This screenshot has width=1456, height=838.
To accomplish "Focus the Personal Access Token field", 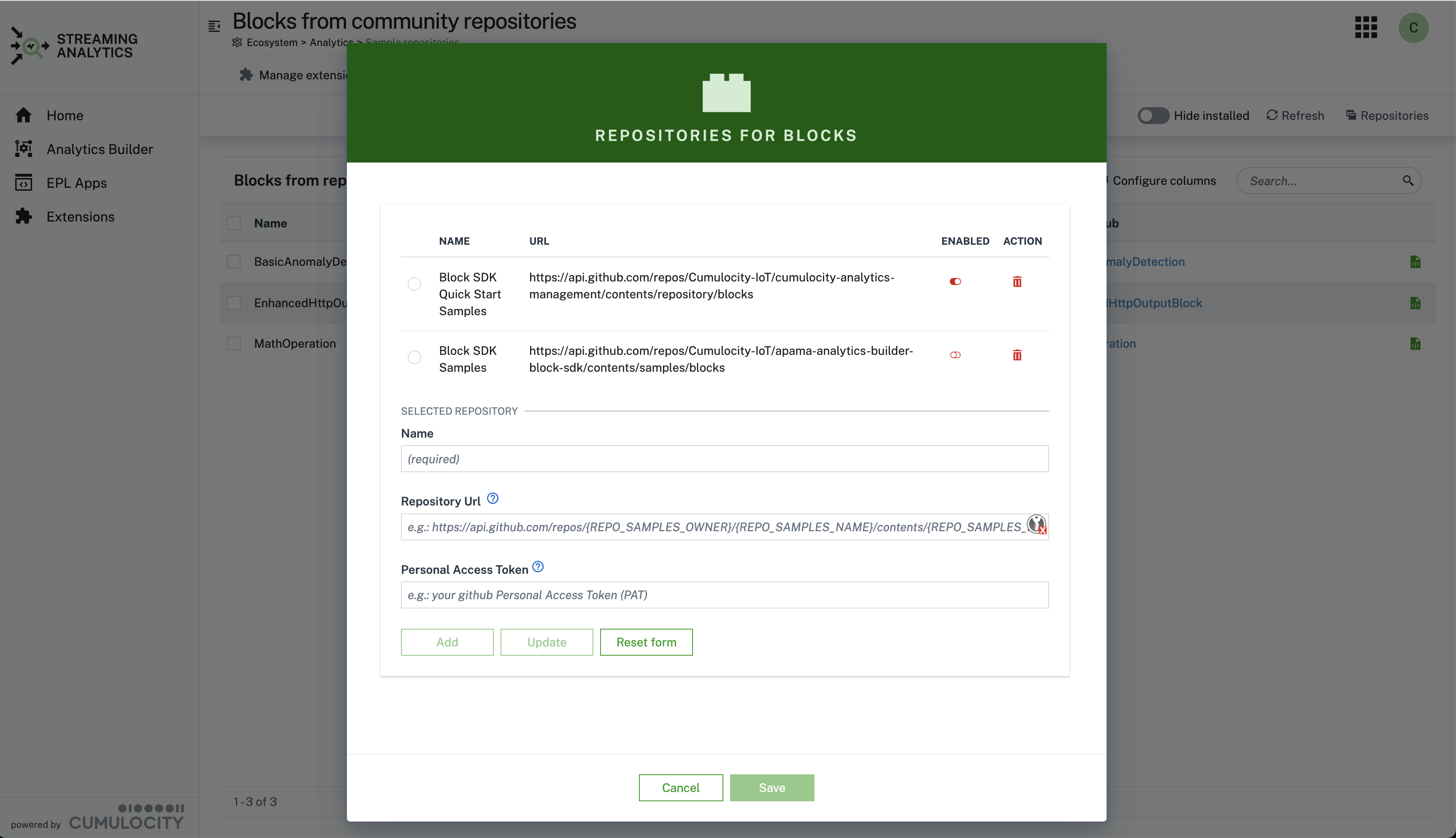I will tap(725, 595).
